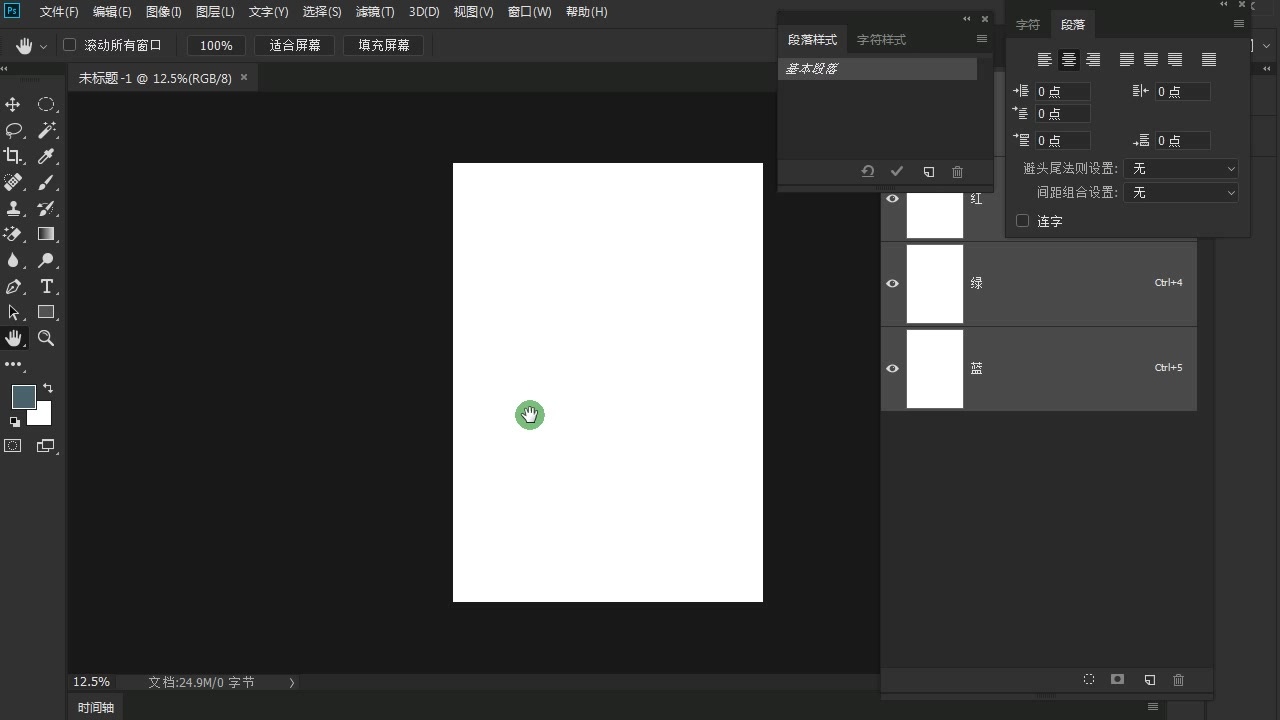Select the Spot Healing Brush tool

13,182
